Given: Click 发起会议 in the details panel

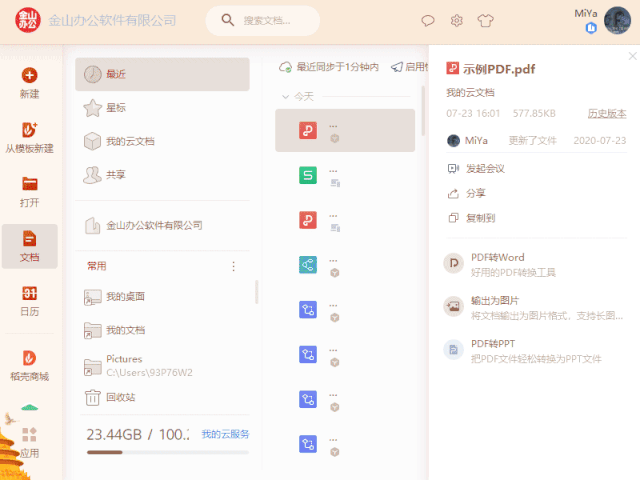Looking at the screenshot, I should point(476,169).
